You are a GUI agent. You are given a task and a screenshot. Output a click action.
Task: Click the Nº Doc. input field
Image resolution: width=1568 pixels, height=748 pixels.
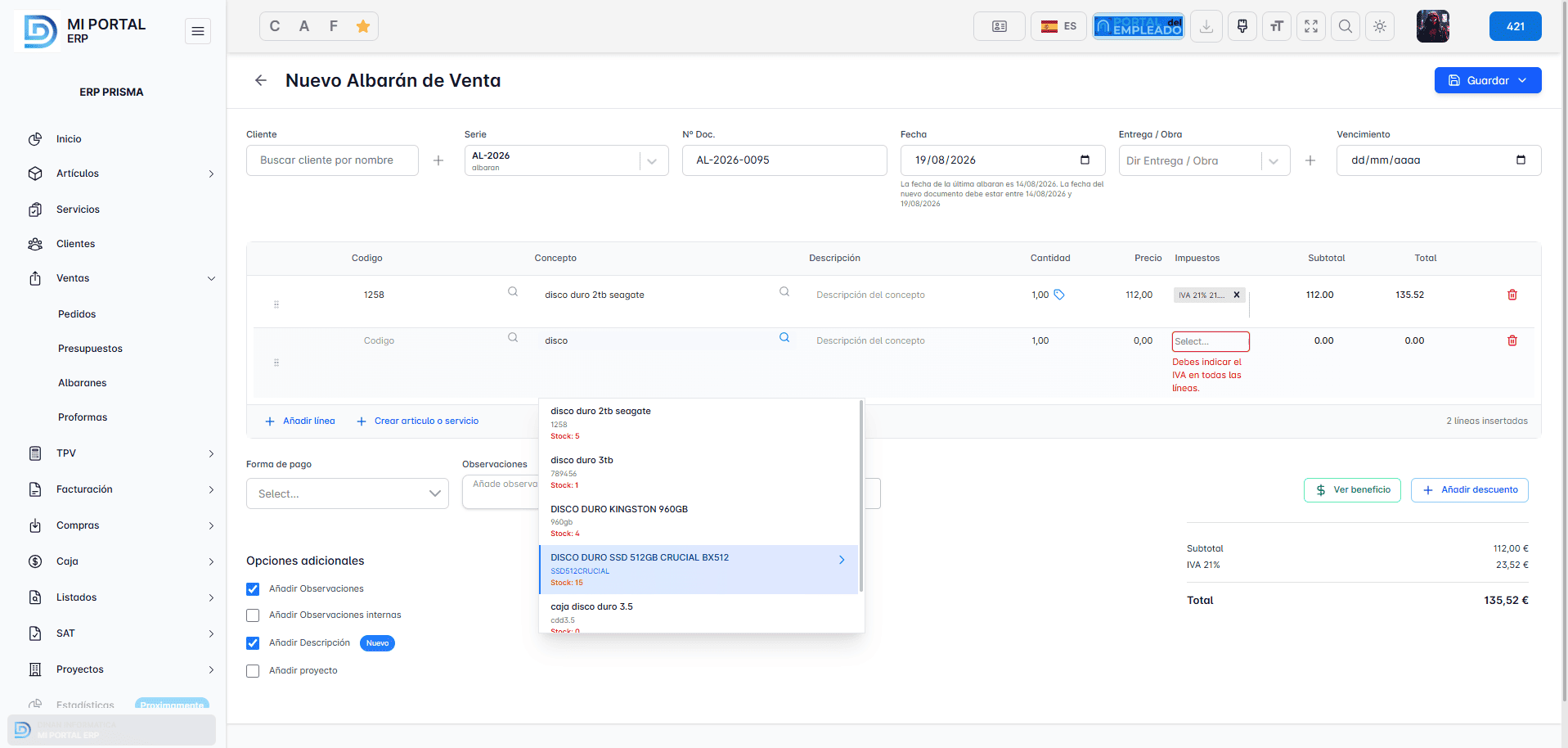click(784, 160)
